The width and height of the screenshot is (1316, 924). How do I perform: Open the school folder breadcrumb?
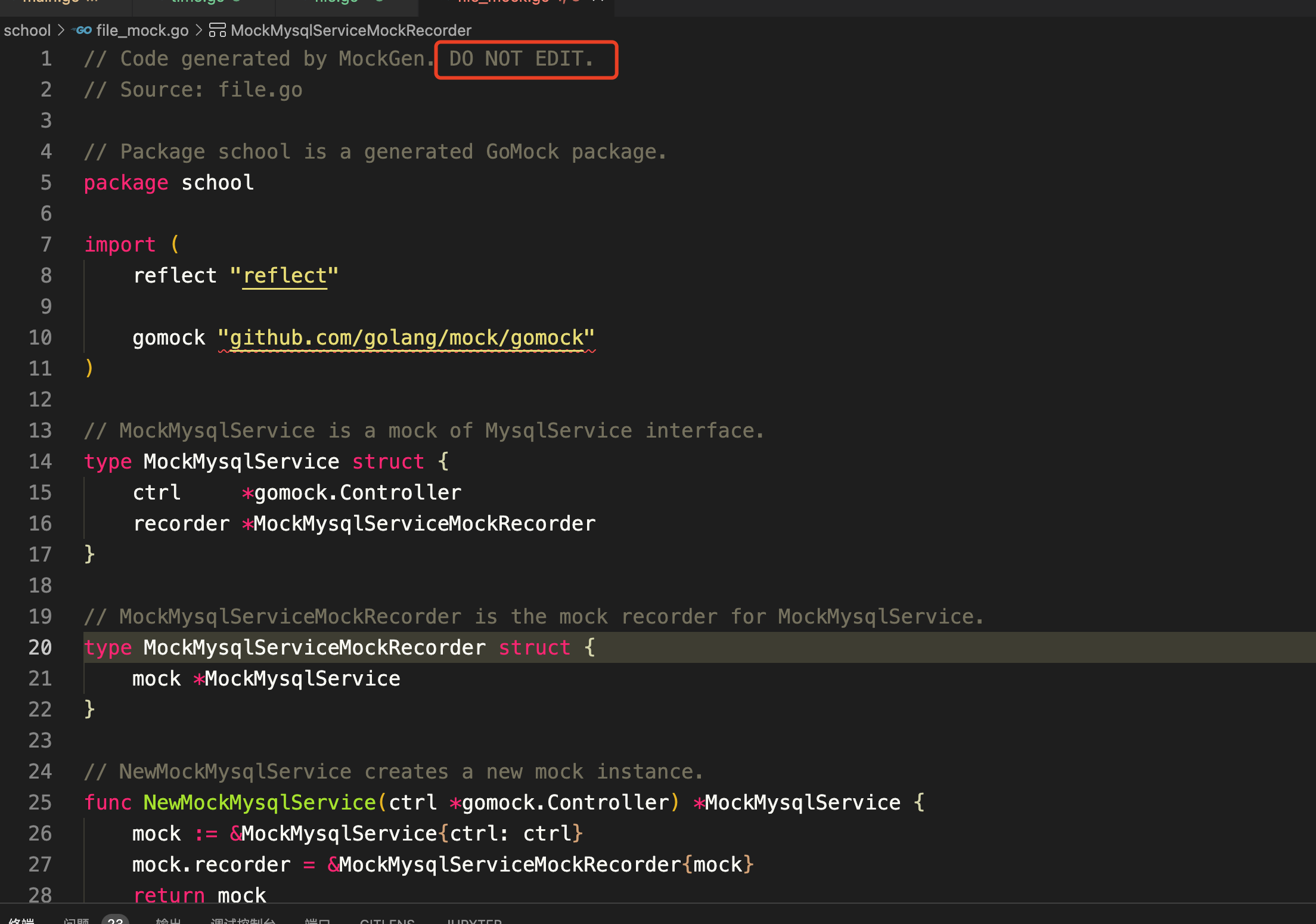click(27, 30)
